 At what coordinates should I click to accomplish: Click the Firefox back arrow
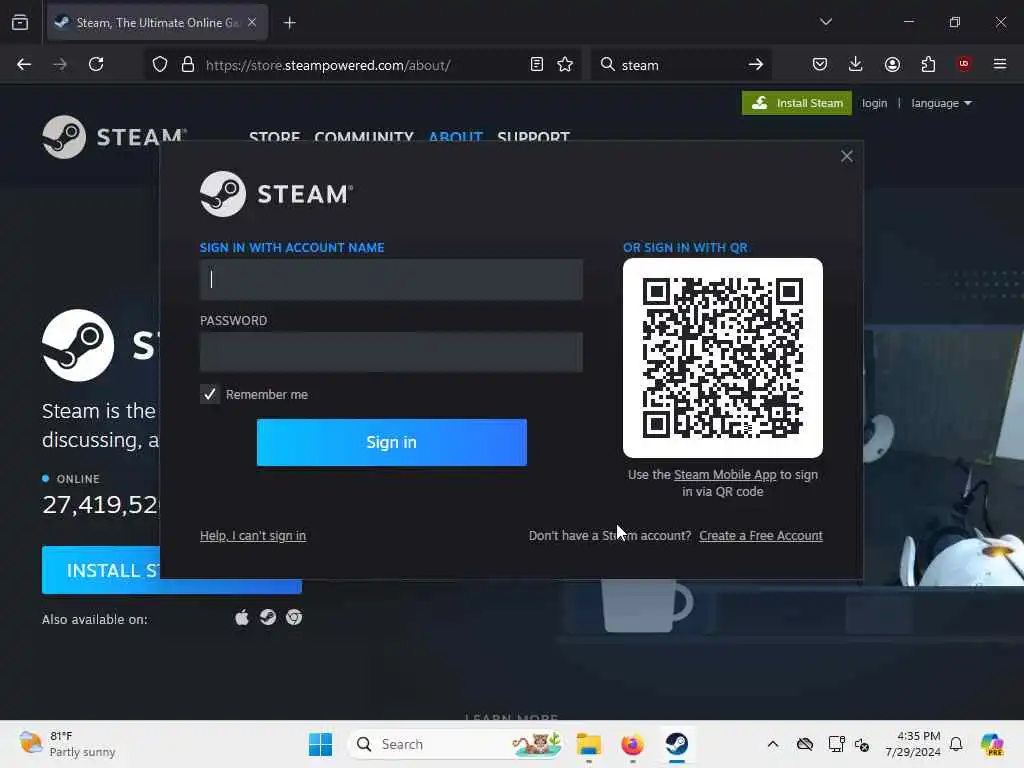pyautogui.click(x=24, y=65)
